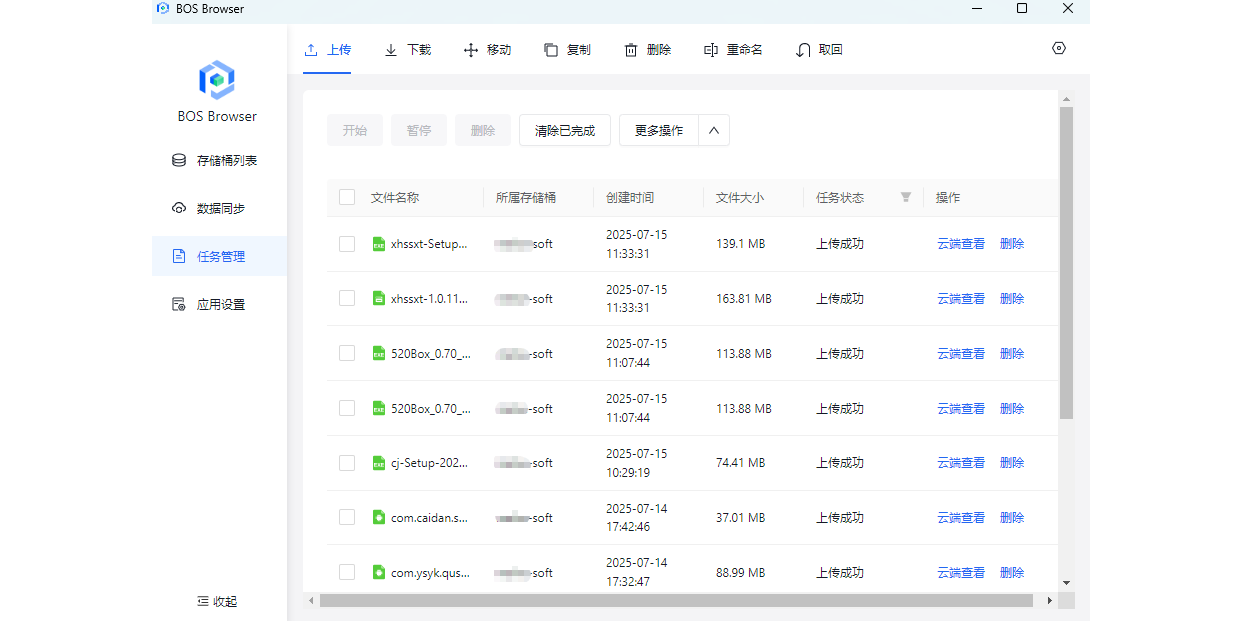Click 云端查看 for the com.caidan file
The width and height of the screenshot is (1242, 621).
point(960,518)
